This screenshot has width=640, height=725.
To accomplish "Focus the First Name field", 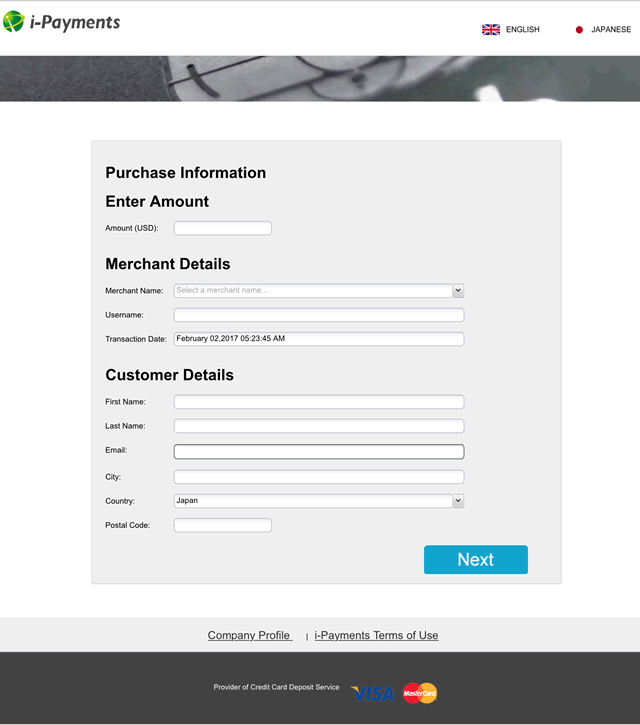I will [x=319, y=402].
